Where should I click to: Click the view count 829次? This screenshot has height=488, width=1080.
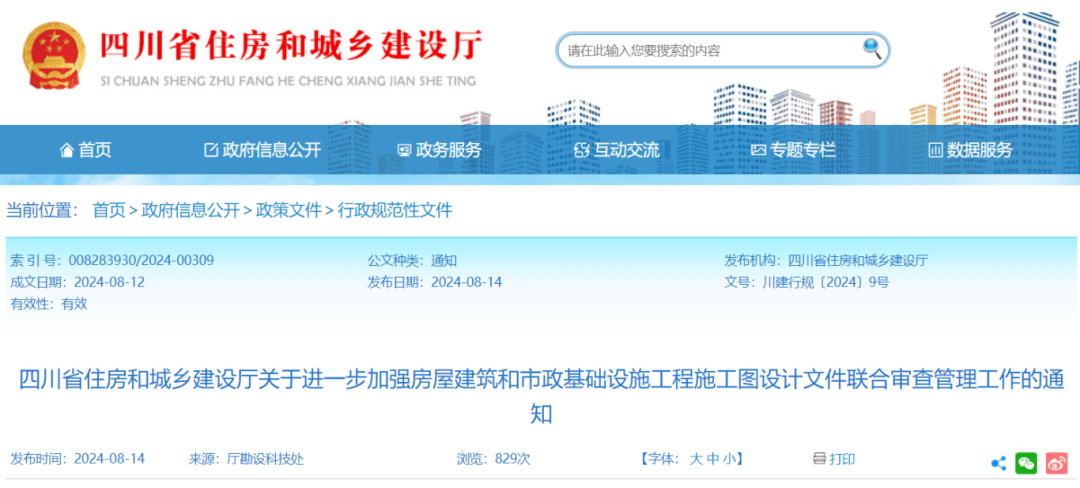pyautogui.click(x=512, y=459)
